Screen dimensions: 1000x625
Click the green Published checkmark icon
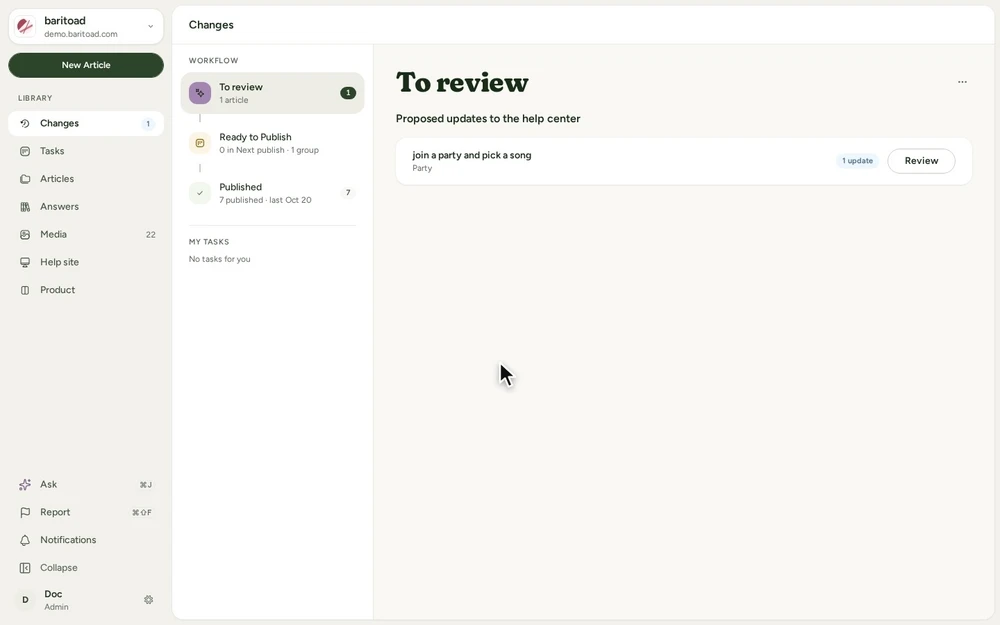[200, 193]
